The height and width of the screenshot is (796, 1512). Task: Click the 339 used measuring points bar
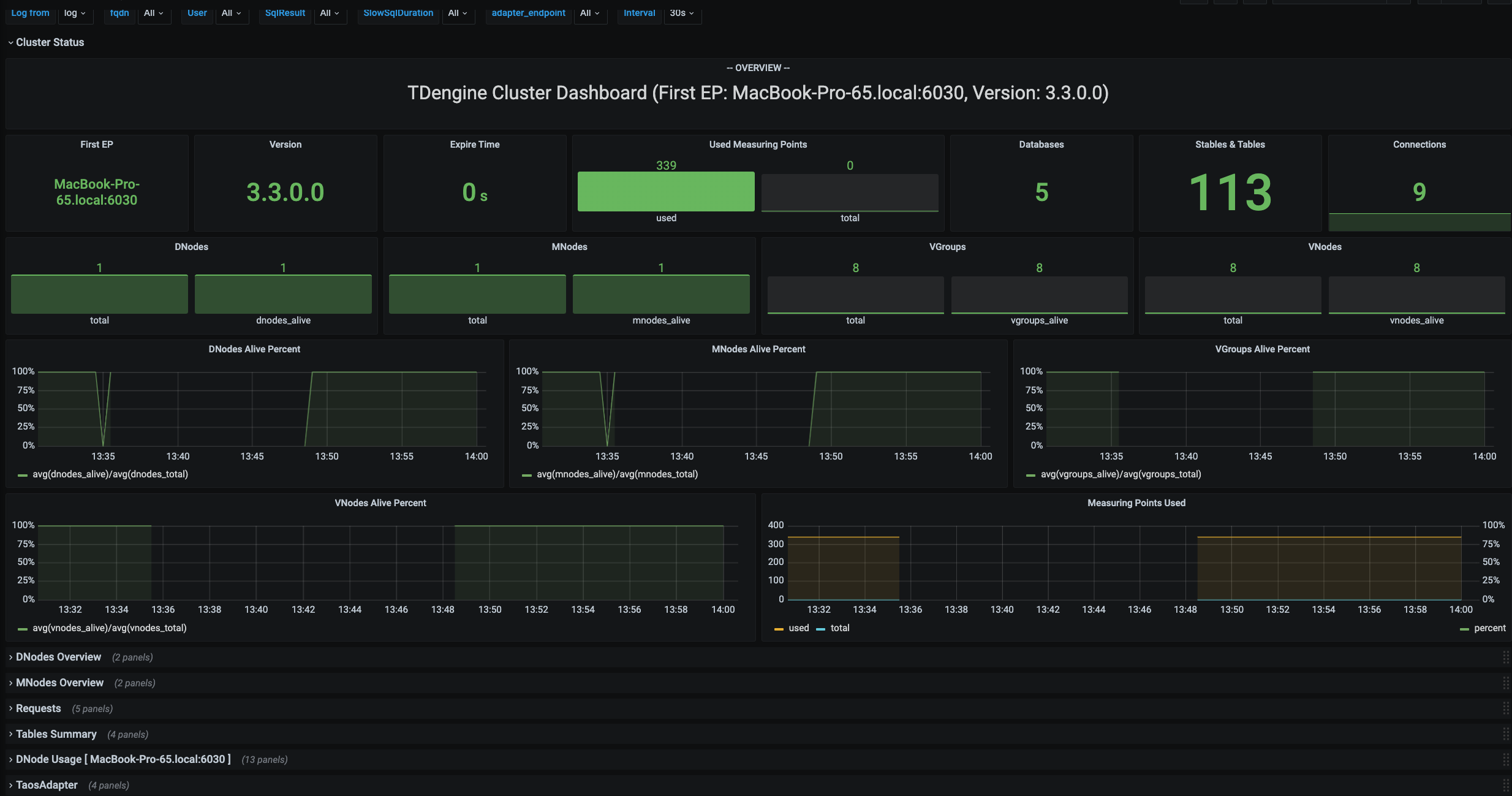click(666, 192)
